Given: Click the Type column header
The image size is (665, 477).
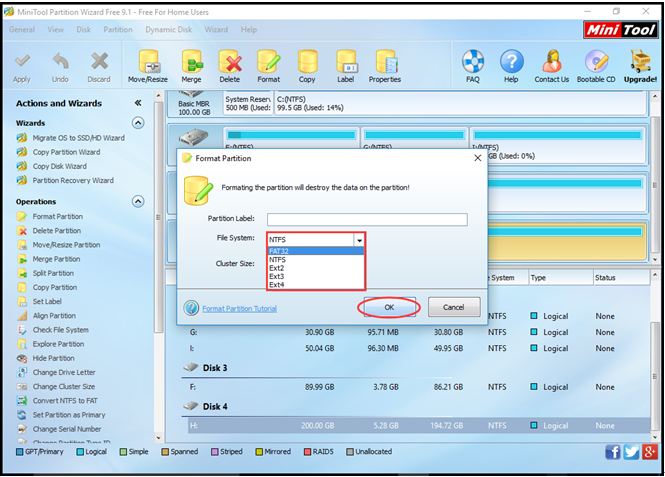Looking at the screenshot, I should pyautogui.click(x=561, y=278).
